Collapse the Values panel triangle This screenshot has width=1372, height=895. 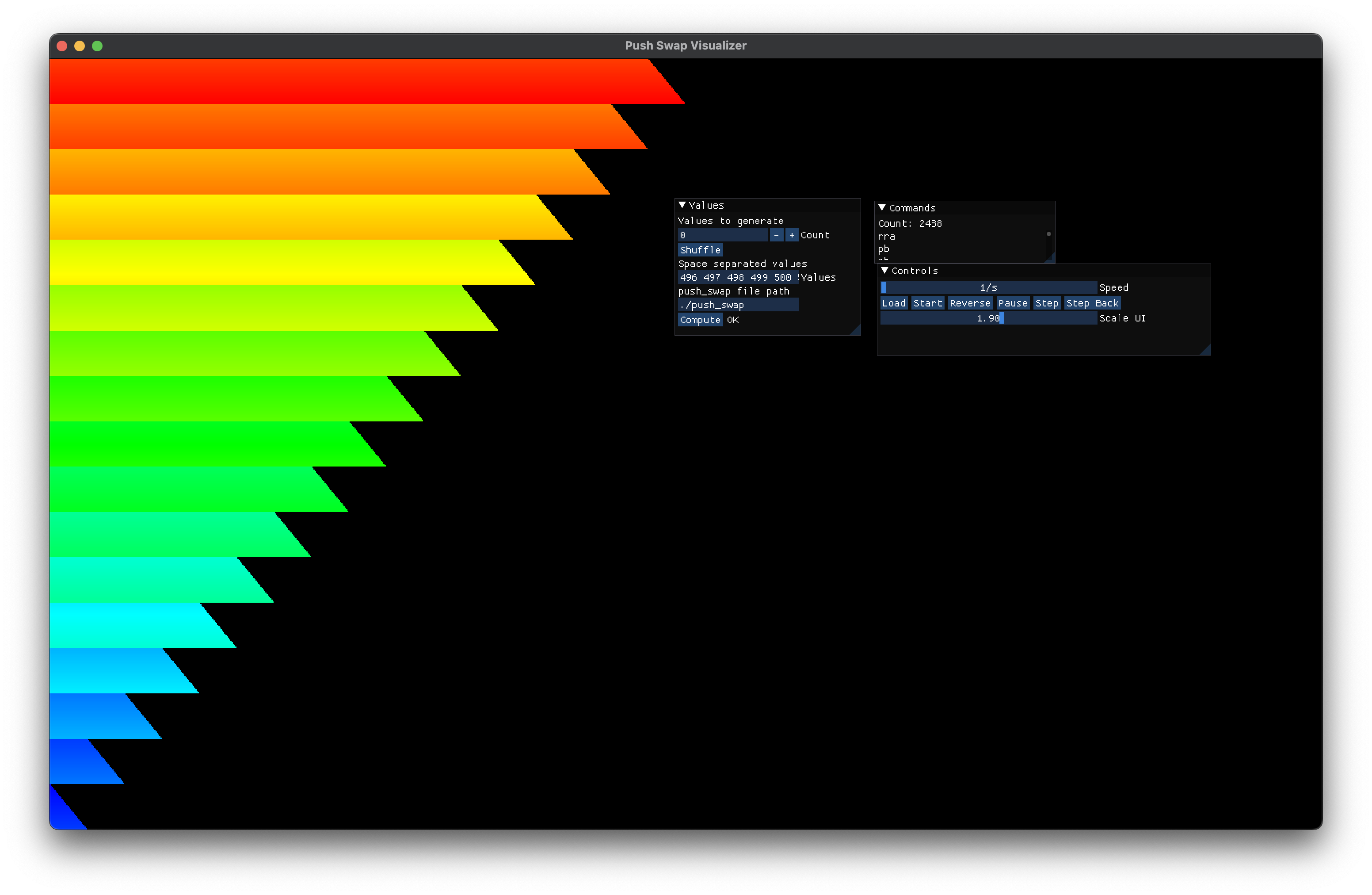click(x=682, y=205)
